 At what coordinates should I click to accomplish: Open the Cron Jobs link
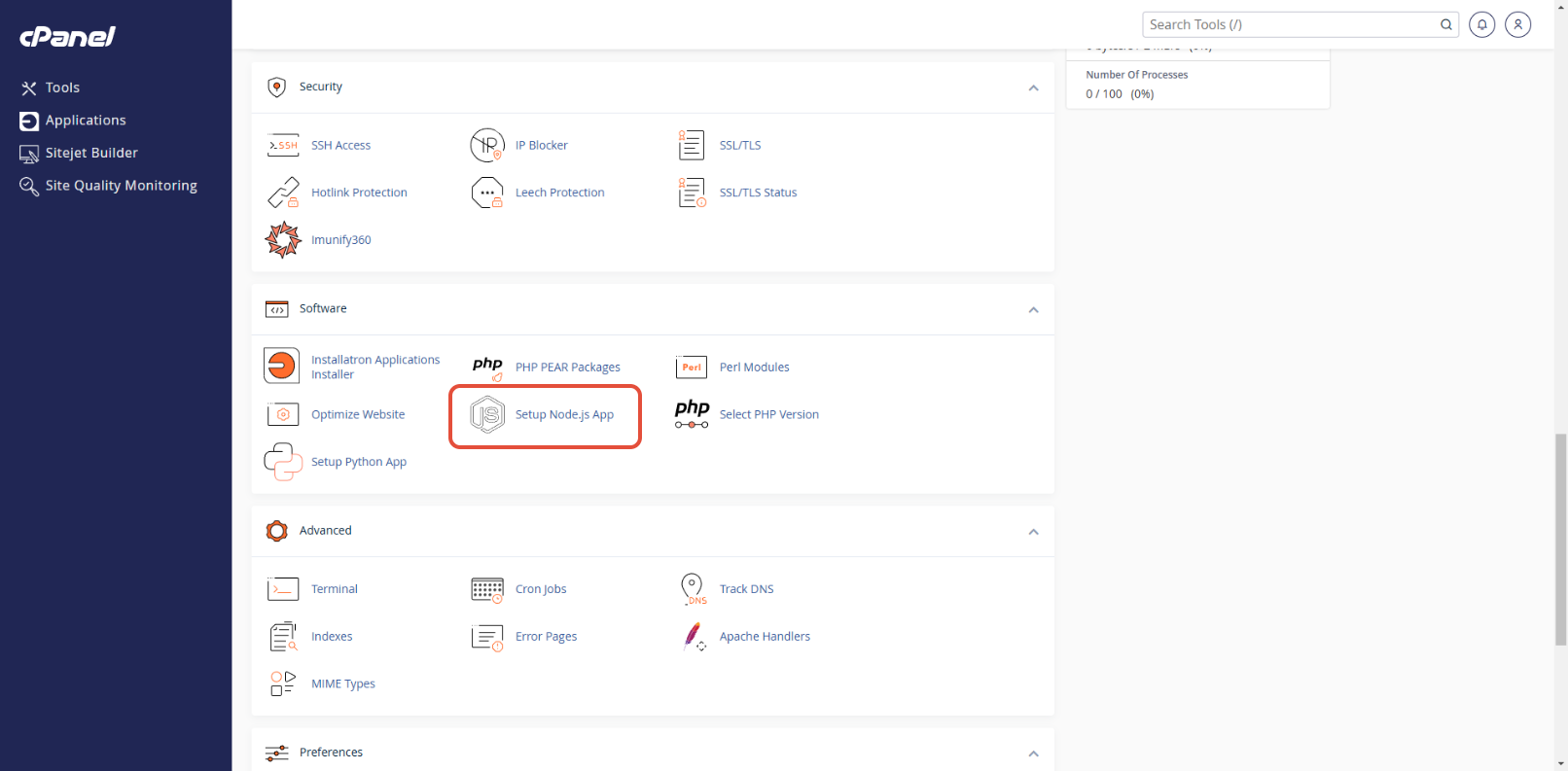tap(541, 589)
